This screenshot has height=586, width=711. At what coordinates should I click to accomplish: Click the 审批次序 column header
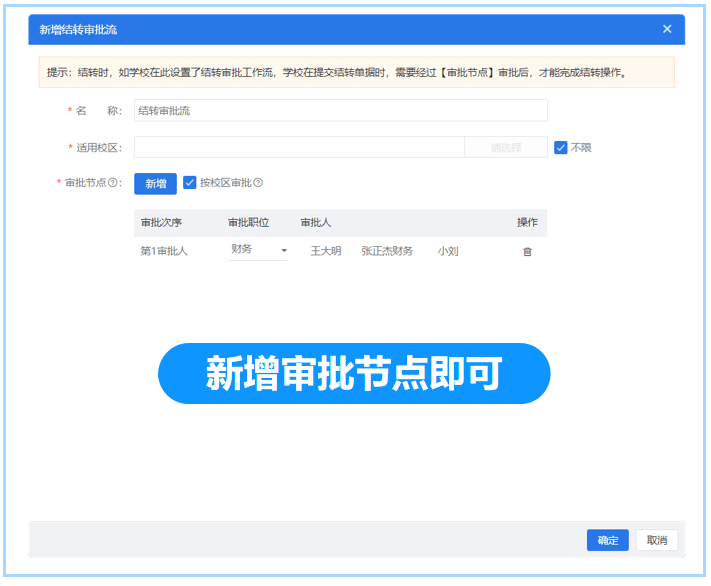pyautogui.click(x=161, y=223)
